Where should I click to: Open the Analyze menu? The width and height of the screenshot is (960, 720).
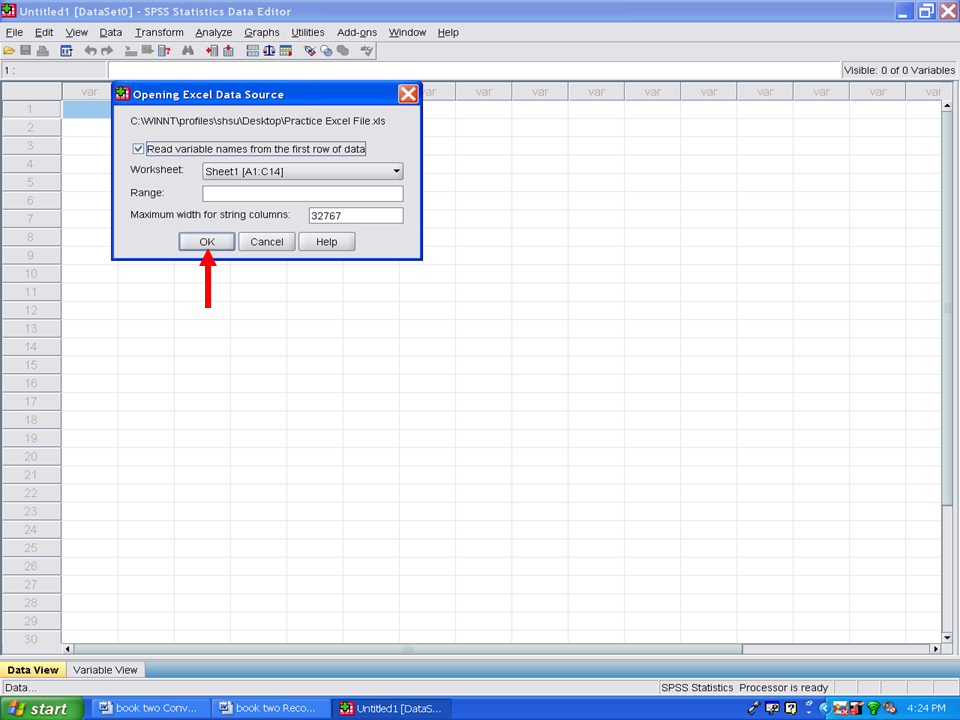tap(213, 32)
